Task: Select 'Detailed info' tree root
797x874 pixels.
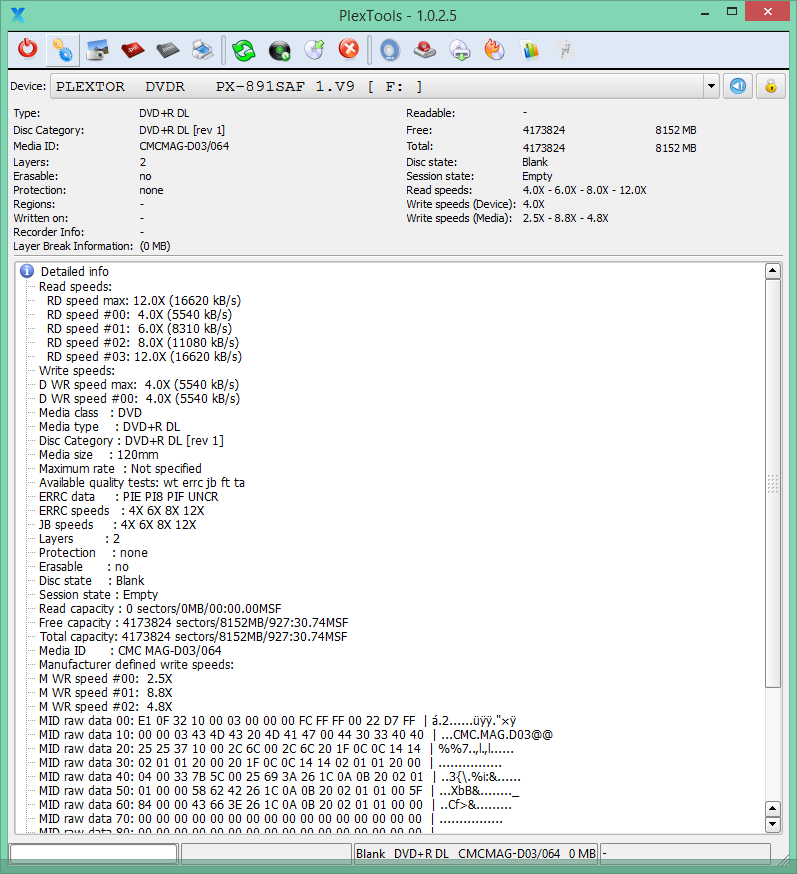Action: (75, 271)
